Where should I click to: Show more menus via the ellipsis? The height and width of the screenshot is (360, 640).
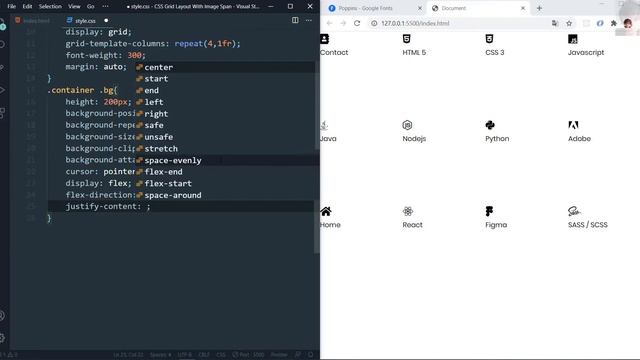[x=105, y=7]
